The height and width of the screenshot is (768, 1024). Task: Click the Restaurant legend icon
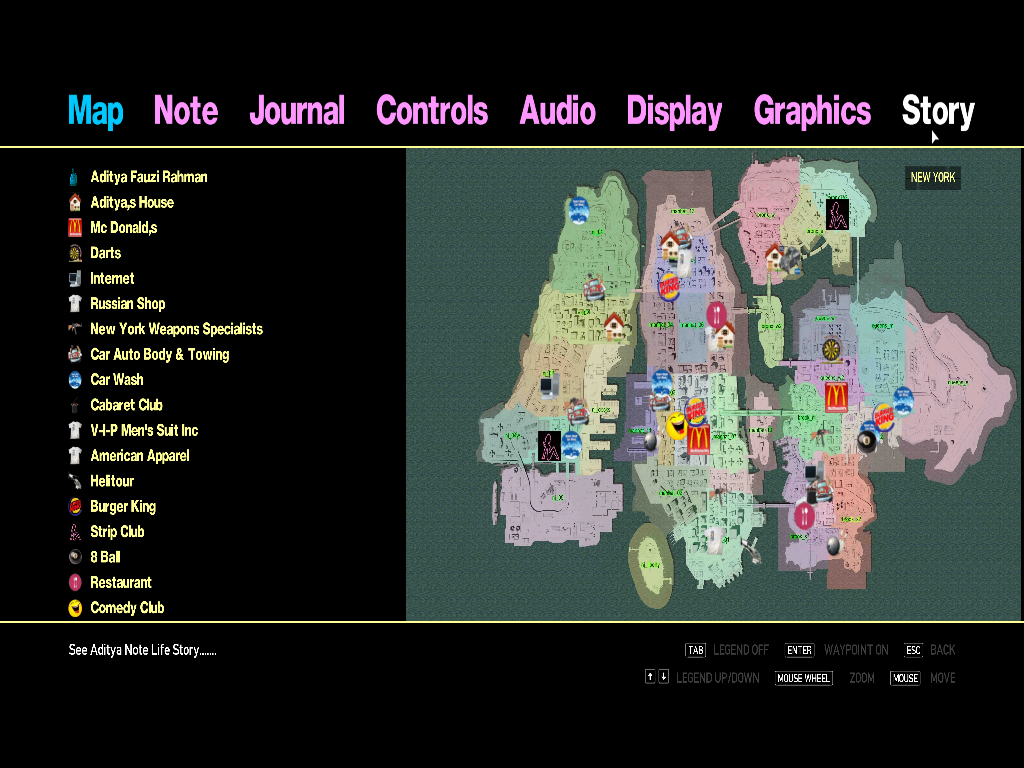(75, 583)
